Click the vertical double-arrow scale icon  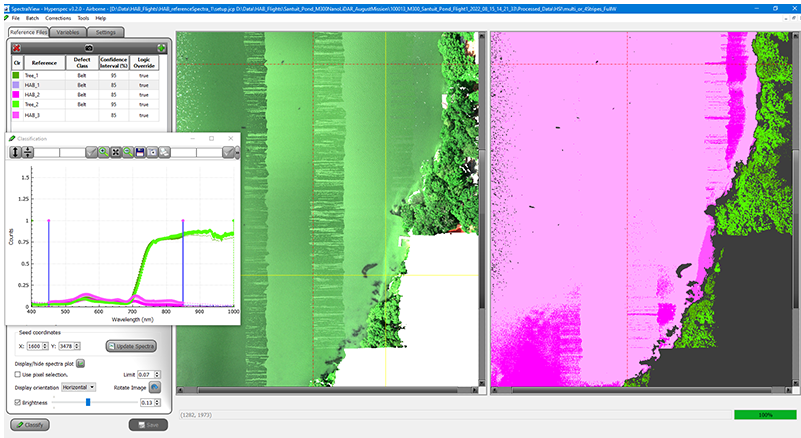[x=15, y=152]
